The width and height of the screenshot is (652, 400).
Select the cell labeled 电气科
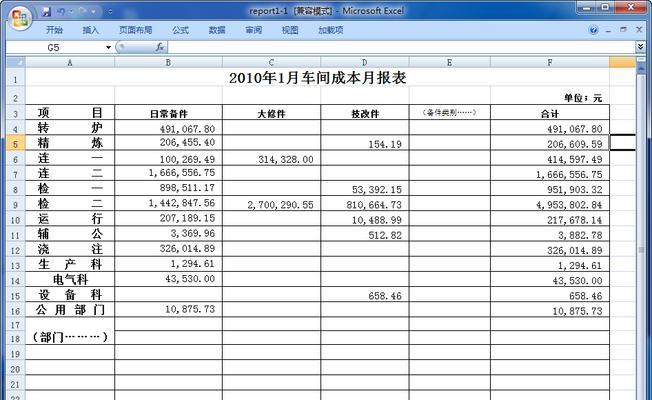pyautogui.click(x=70, y=279)
